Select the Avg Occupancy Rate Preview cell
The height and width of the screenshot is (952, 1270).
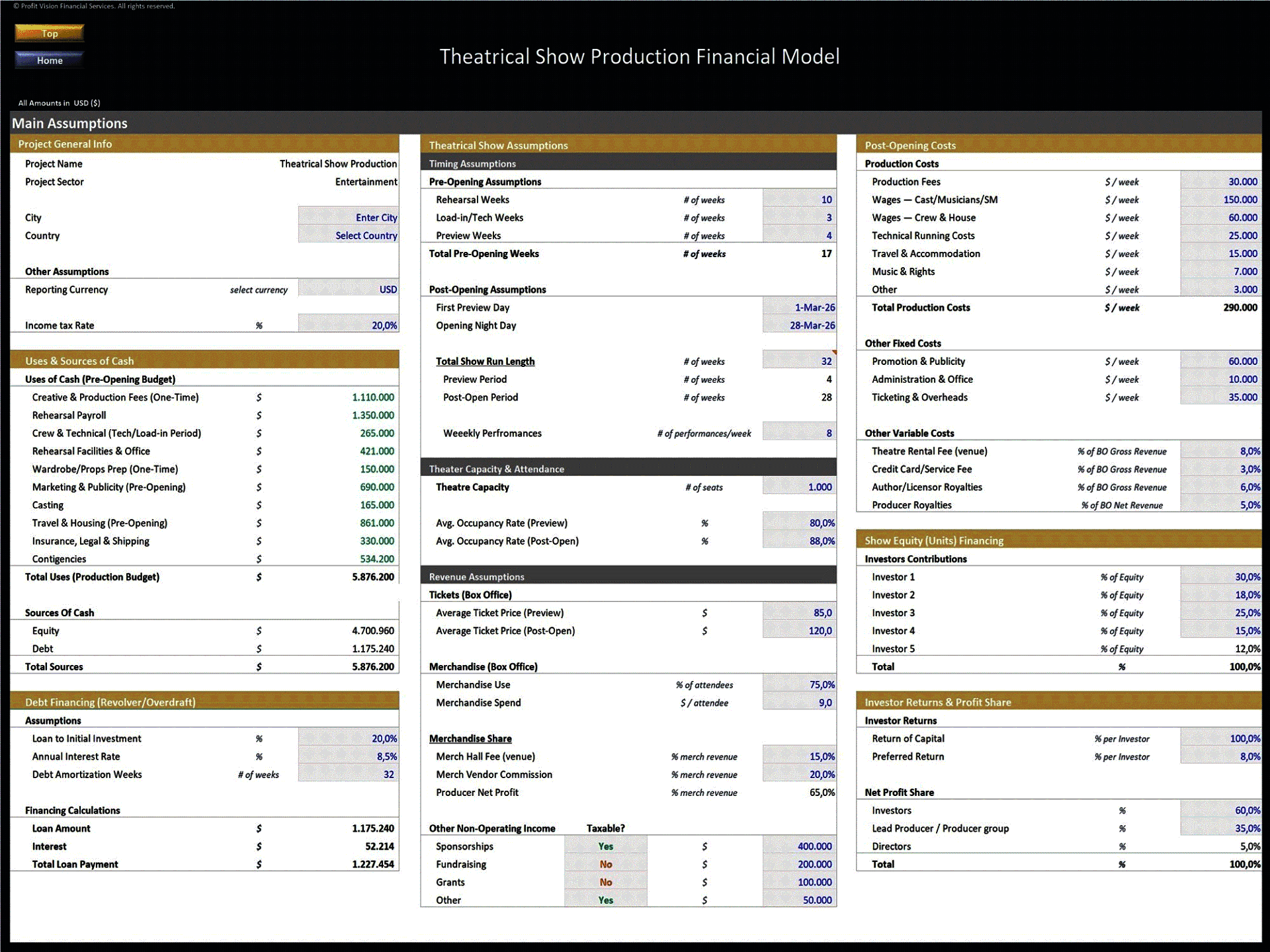pyautogui.click(x=798, y=522)
